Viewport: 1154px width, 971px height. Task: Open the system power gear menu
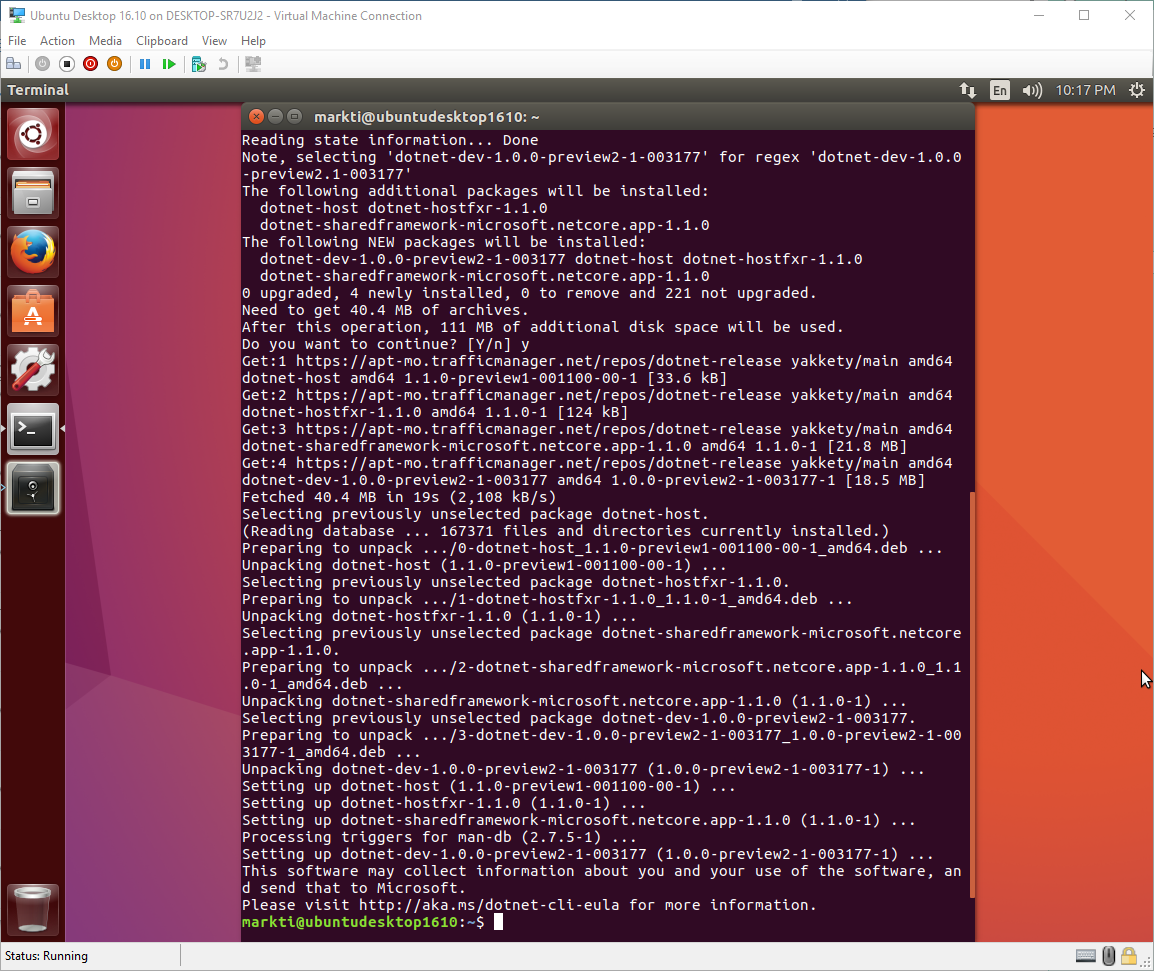(1136, 90)
